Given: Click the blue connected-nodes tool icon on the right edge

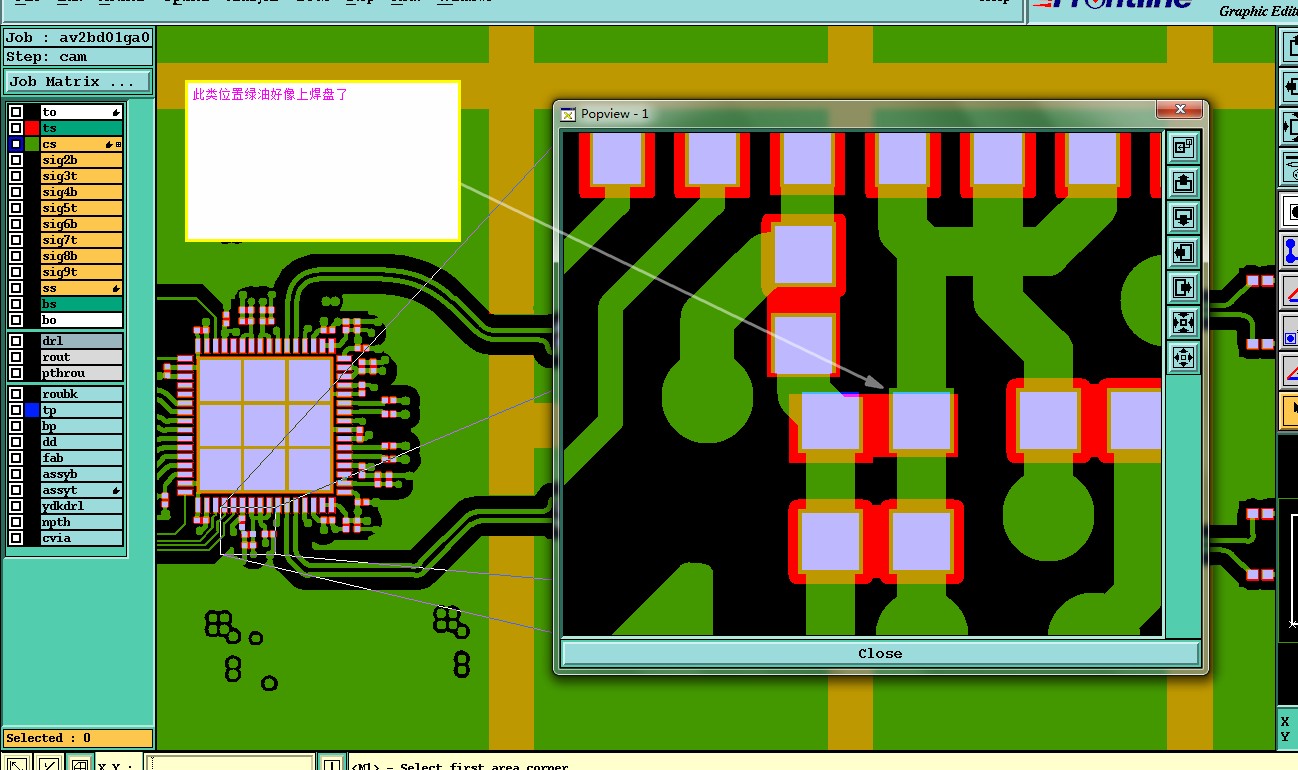Looking at the screenshot, I should point(1289,251).
